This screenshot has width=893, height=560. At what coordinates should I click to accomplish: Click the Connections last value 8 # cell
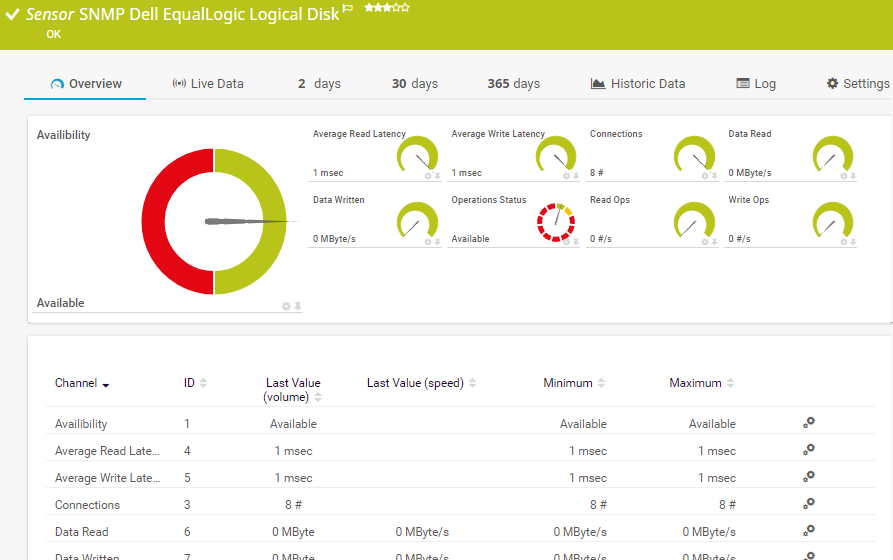(293, 505)
